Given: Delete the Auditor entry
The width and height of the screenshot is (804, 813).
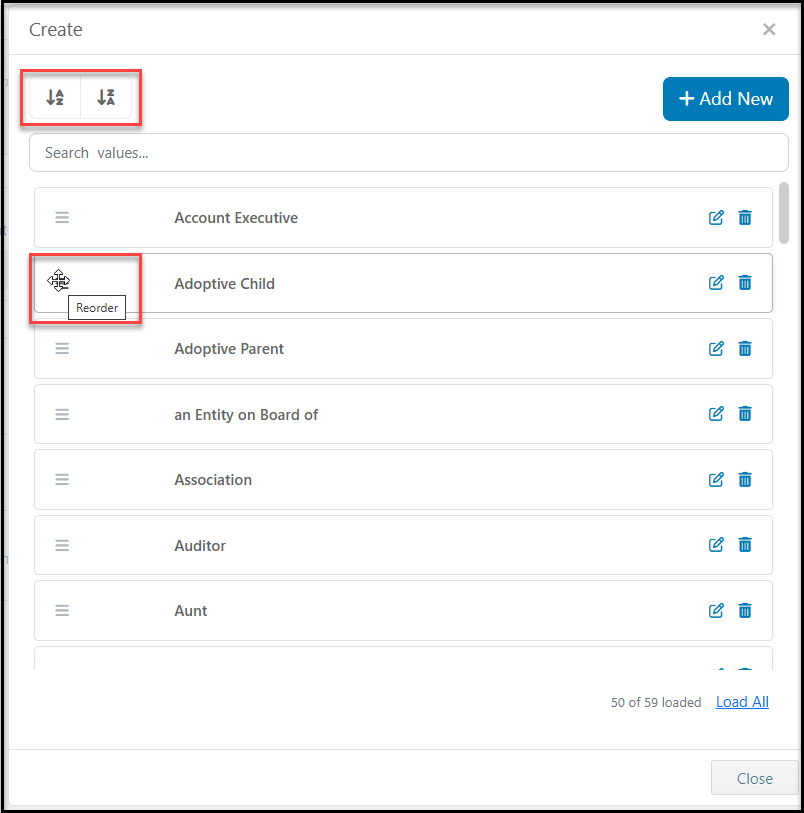Looking at the screenshot, I should pos(745,545).
